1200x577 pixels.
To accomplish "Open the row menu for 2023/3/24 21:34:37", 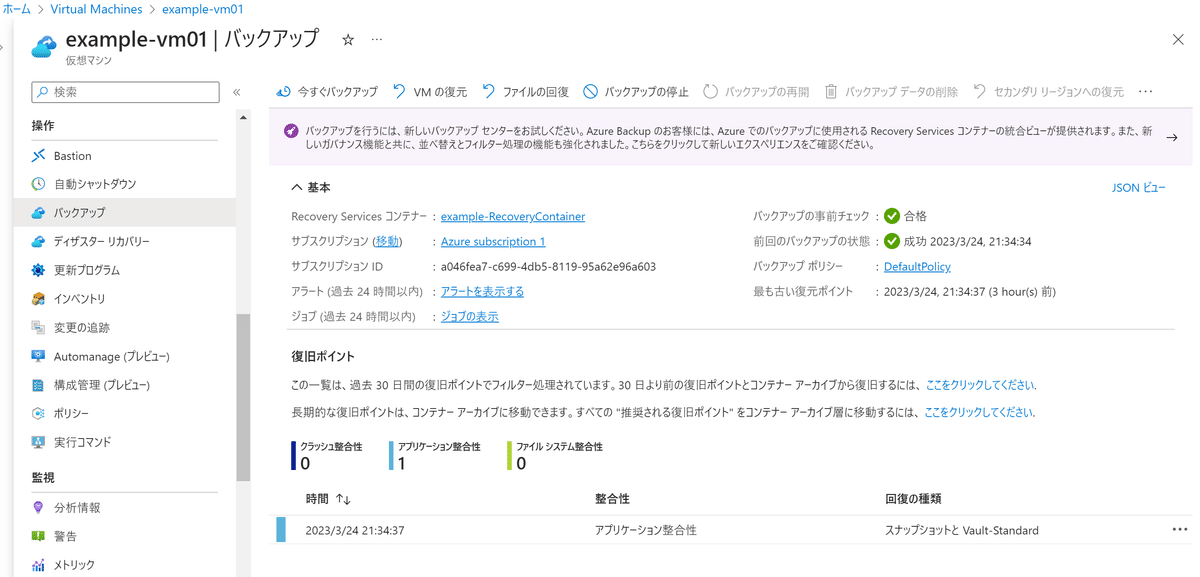I will coord(1180,530).
